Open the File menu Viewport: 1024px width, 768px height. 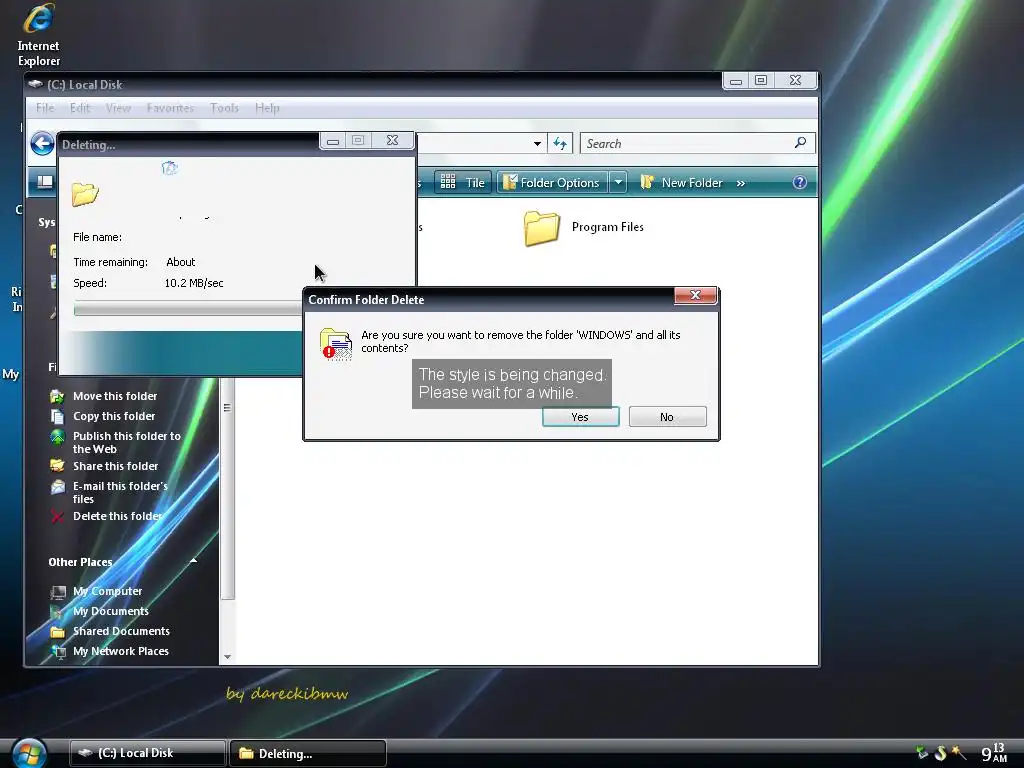coord(45,108)
